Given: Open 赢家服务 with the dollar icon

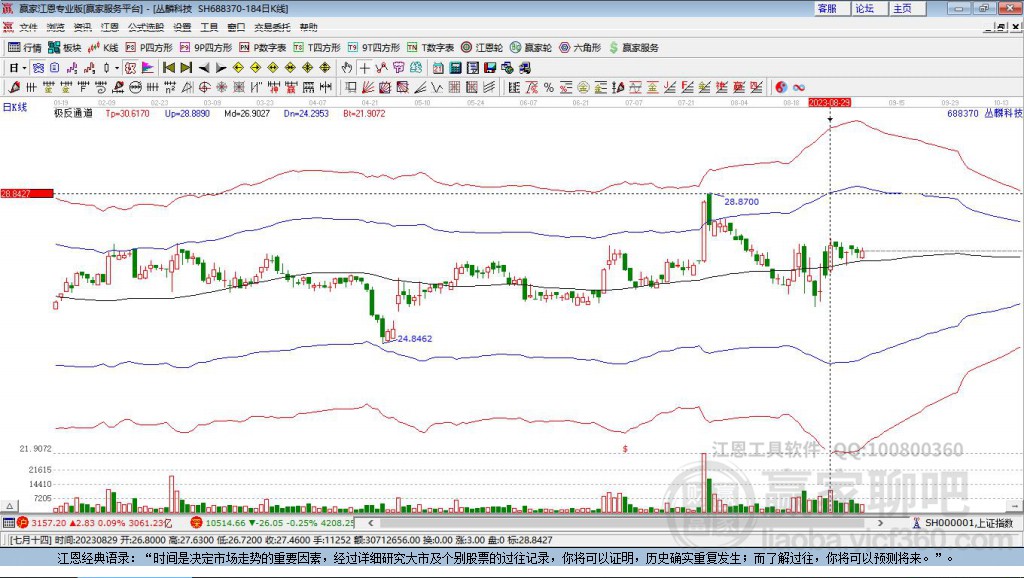Looking at the screenshot, I should tap(634, 48).
